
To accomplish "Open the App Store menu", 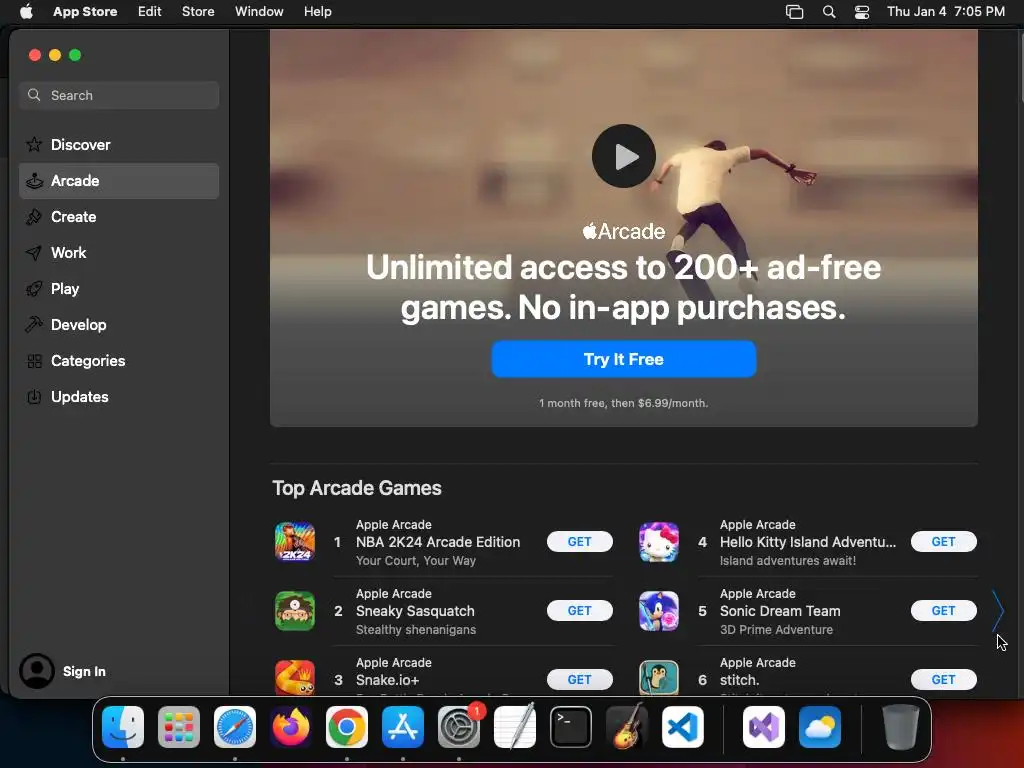I will (85, 12).
